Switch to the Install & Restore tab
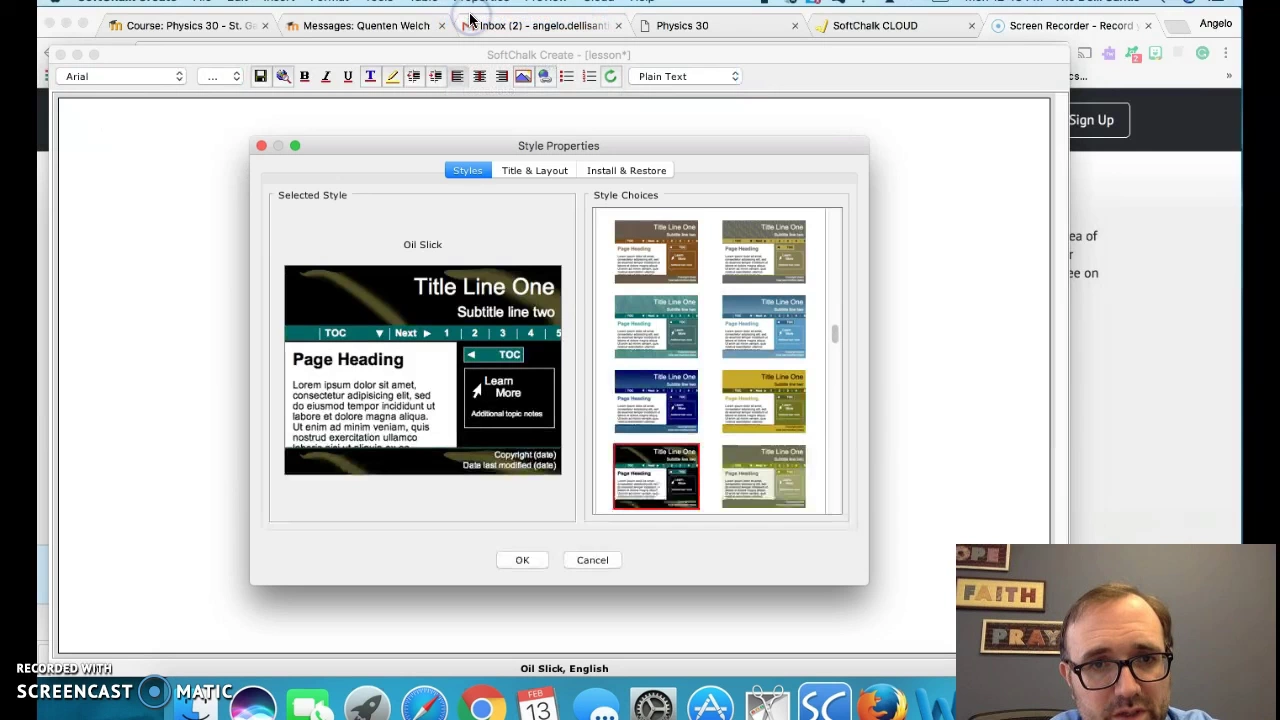1280x720 pixels. (626, 171)
